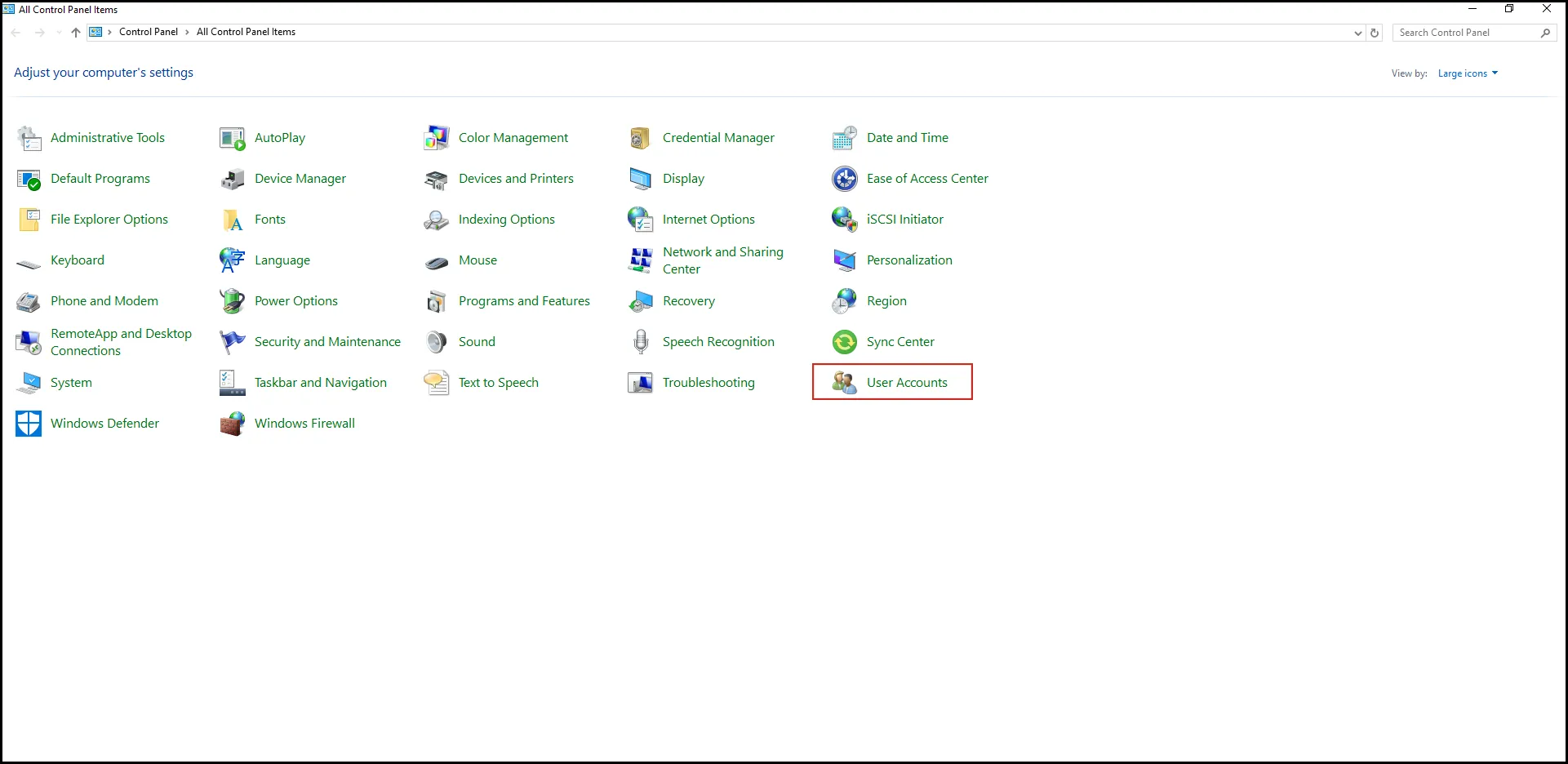
Task: Click the Region globe icon
Action: pyautogui.click(x=845, y=301)
